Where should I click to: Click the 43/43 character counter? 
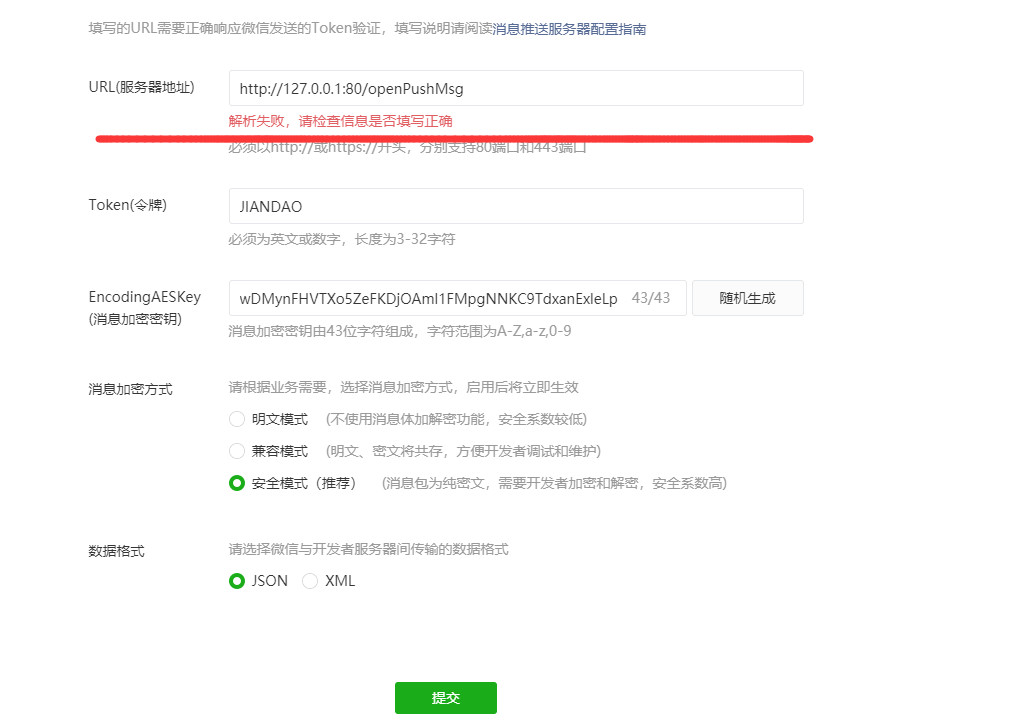coord(651,298)
